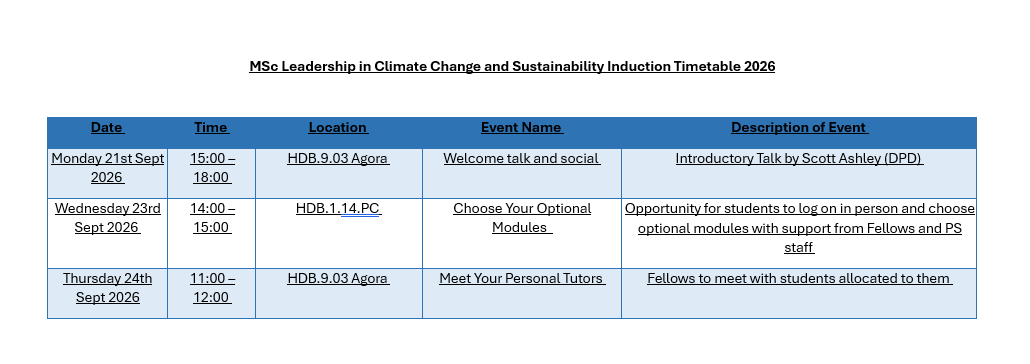Click Fellows to meet with students text
Viewport: 1030px width, 364px height.
tap(799, 279)
